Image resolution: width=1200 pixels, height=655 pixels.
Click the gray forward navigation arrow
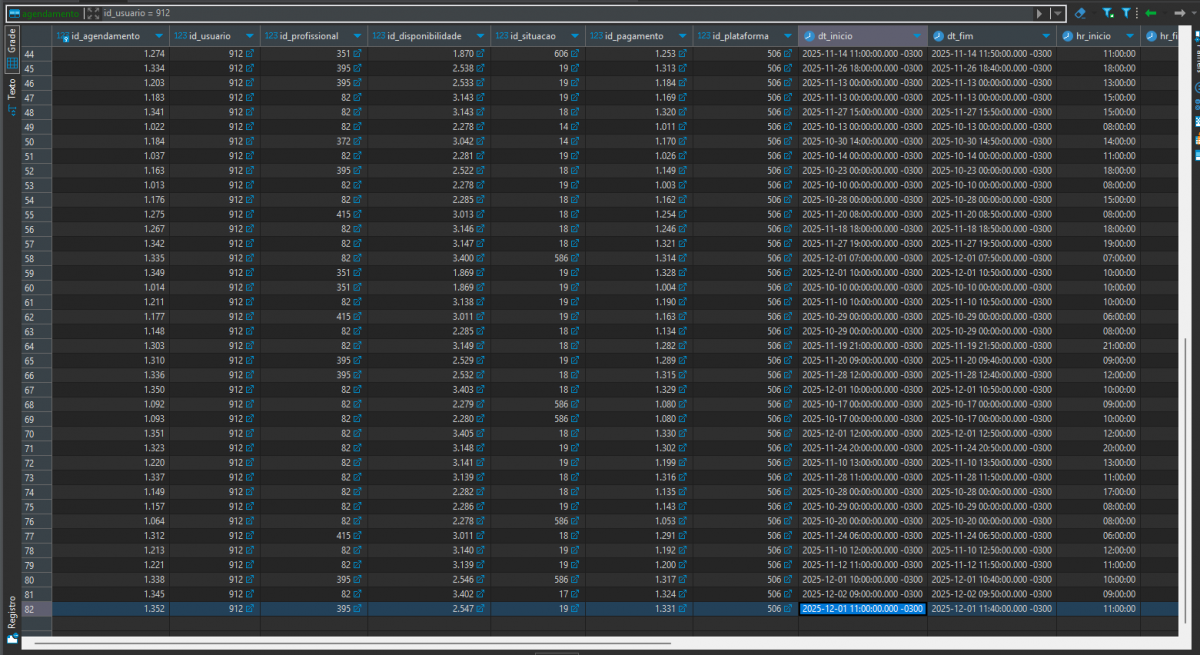coord(1179,13)
